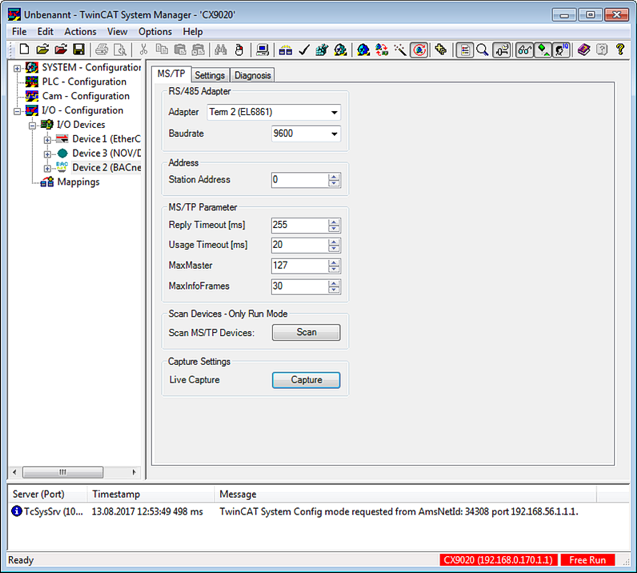
Task: Open the Edit menu
Action: 45,31
